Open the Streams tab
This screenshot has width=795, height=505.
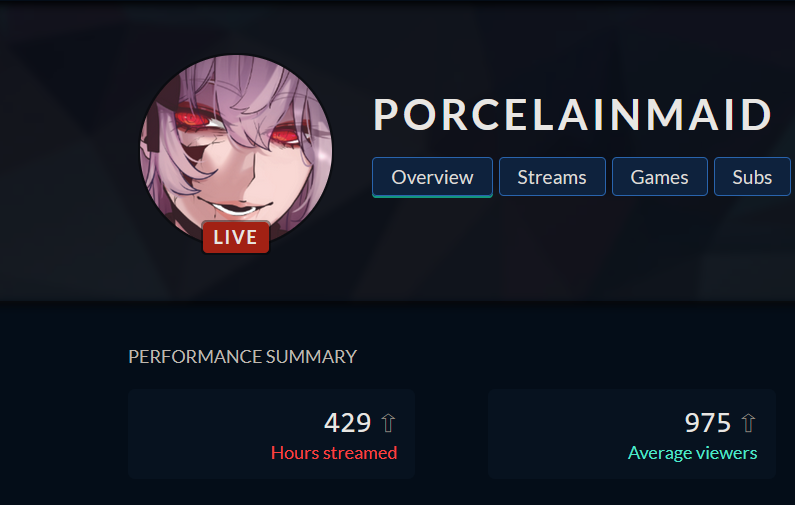[x=552, y=177]
